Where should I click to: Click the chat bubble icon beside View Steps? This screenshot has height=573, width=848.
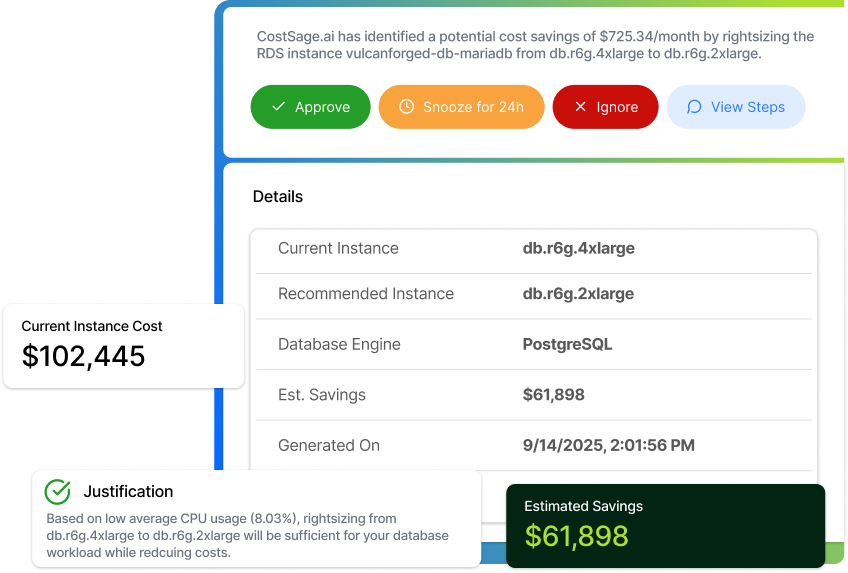pos(695,107)
